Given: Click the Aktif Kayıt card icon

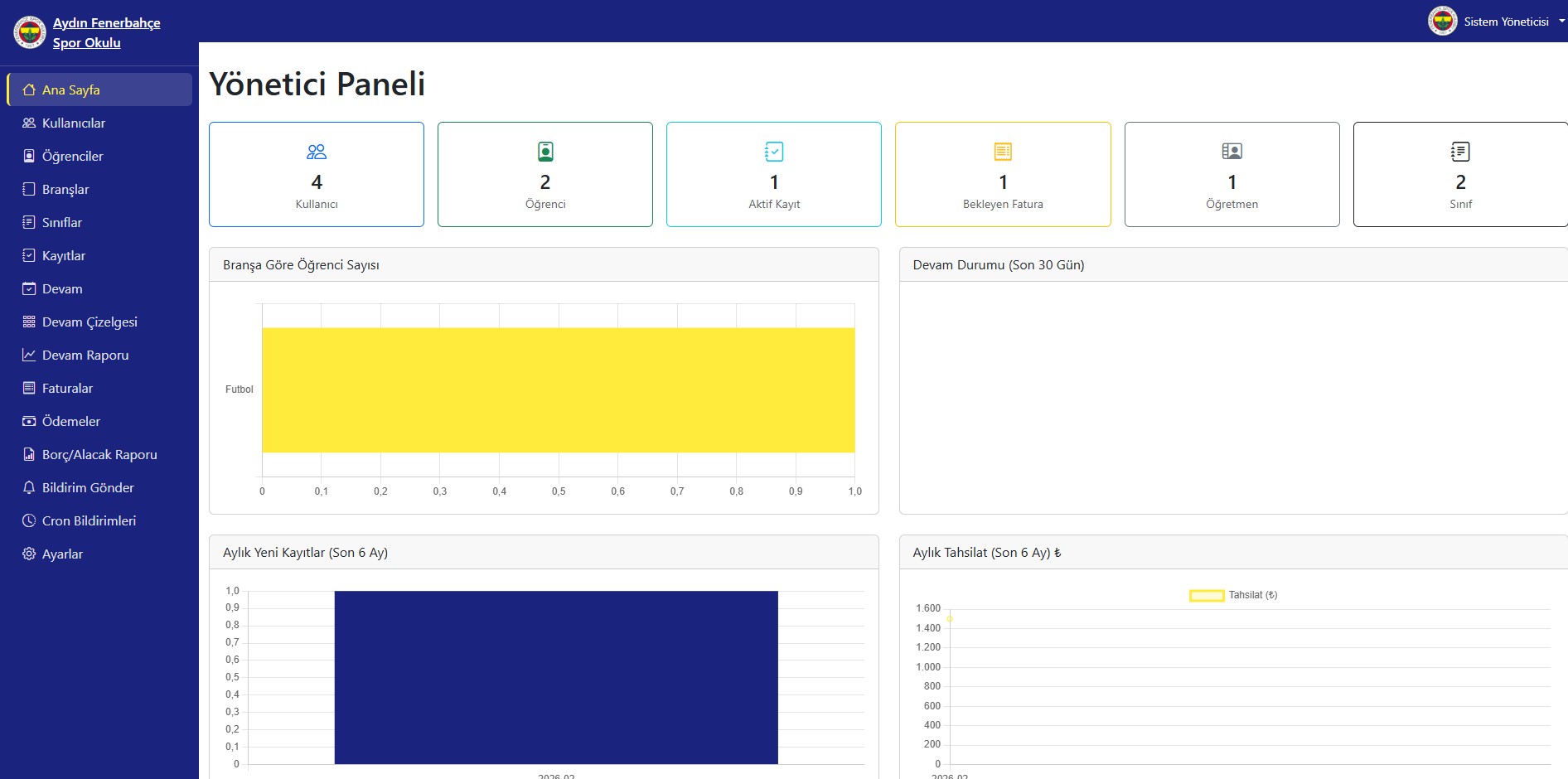Looking at the screenshot, I should click(774, 152).
